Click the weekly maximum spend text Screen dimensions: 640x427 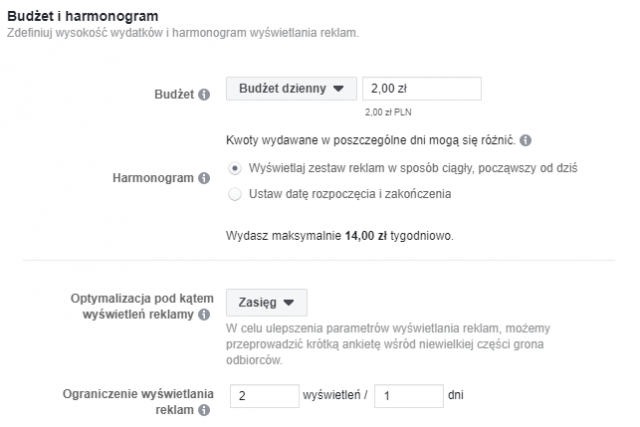[x=341, y=237]
